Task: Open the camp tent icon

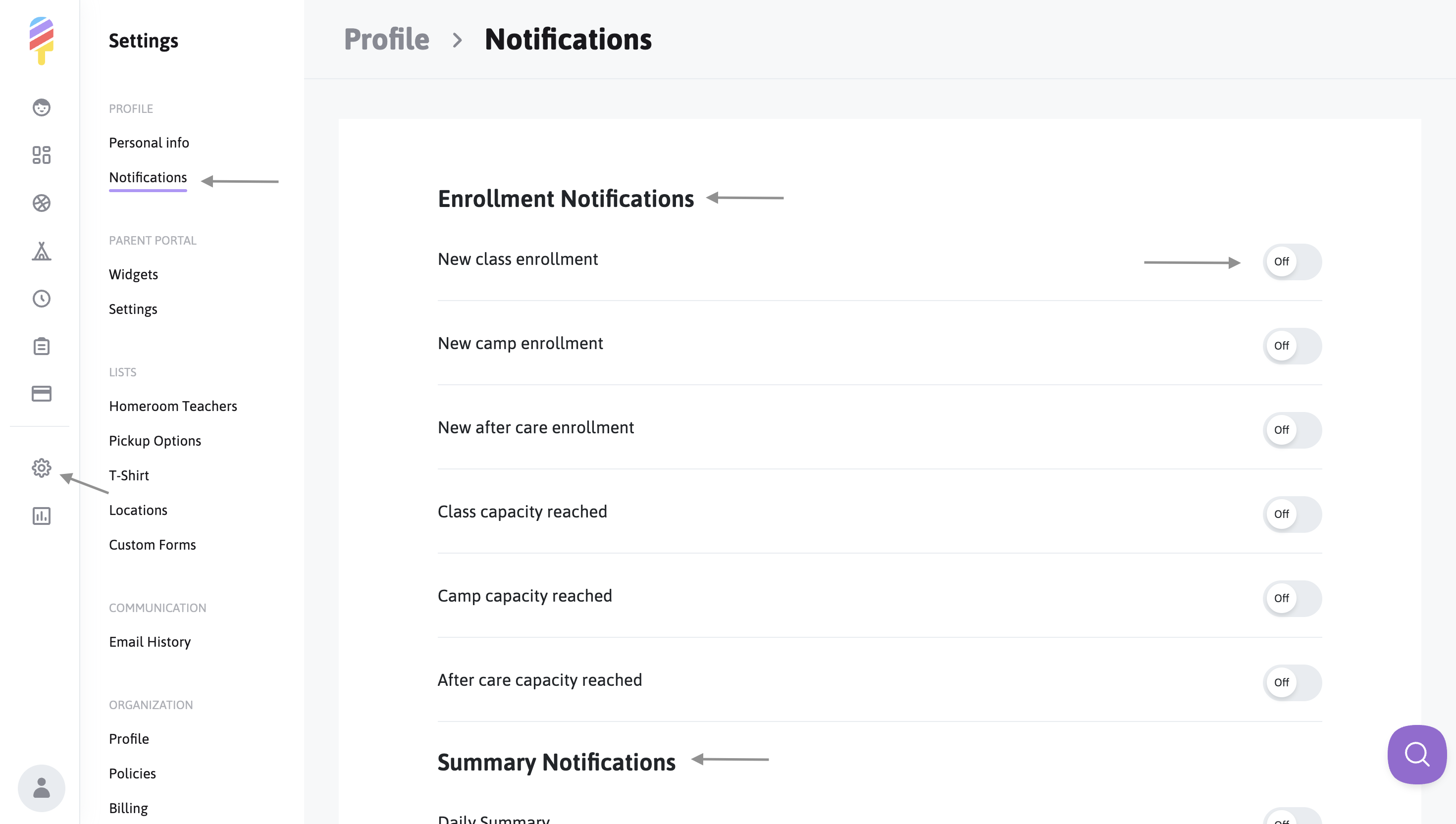Action: [41, 251]
